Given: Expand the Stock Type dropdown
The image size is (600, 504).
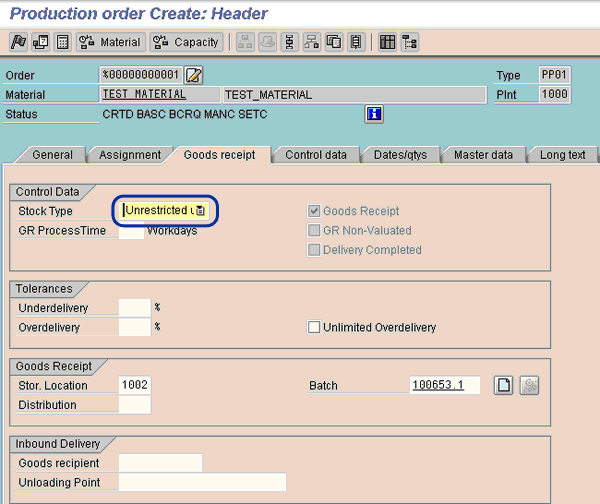Looking at the screenshot, I should click(x=199, y=211).
